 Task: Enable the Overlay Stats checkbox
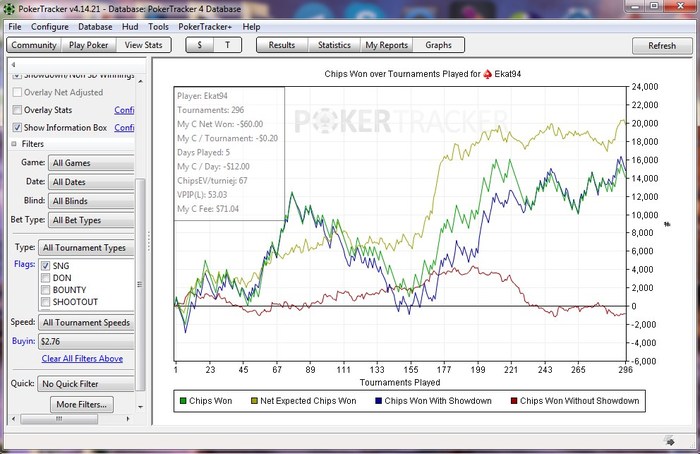pos(17,110)
